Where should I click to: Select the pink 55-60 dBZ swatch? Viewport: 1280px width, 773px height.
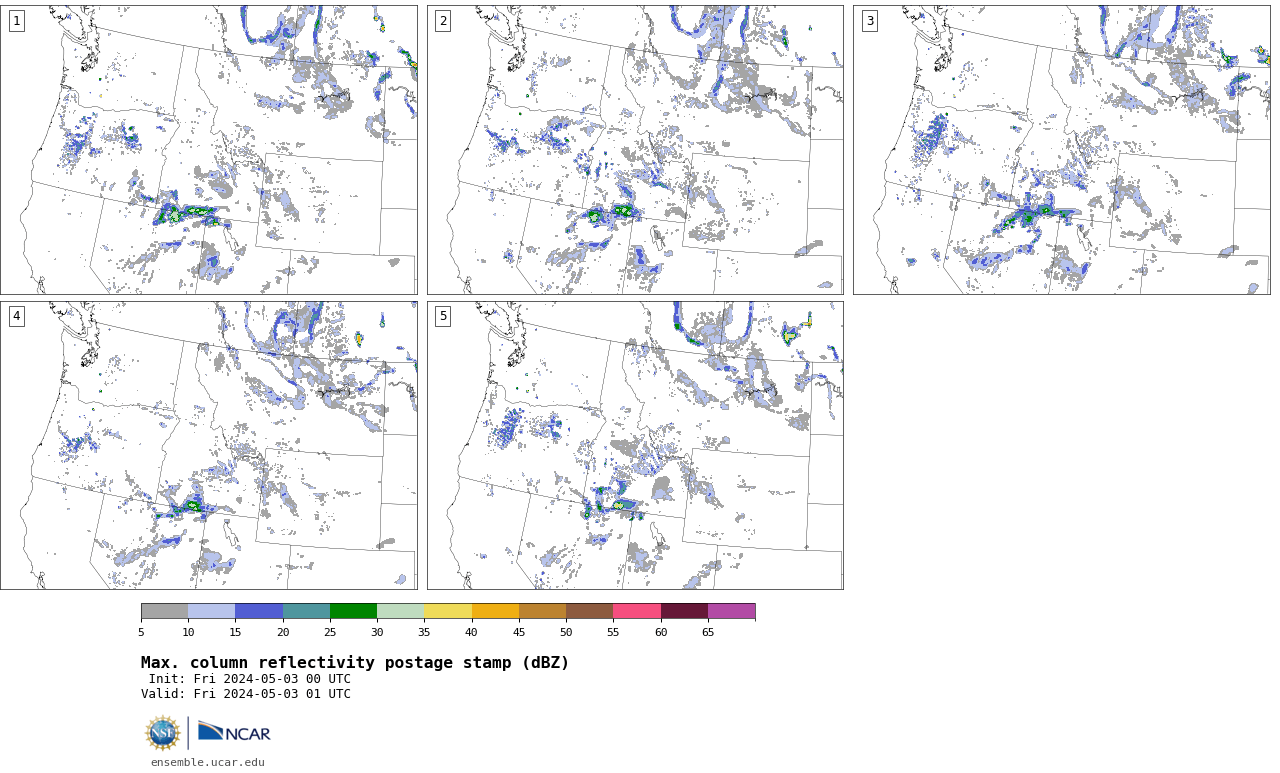tap(637, 611)
